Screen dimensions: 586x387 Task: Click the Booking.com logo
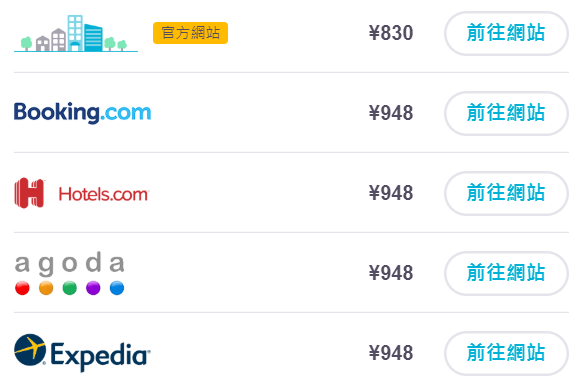pos(83,112)
